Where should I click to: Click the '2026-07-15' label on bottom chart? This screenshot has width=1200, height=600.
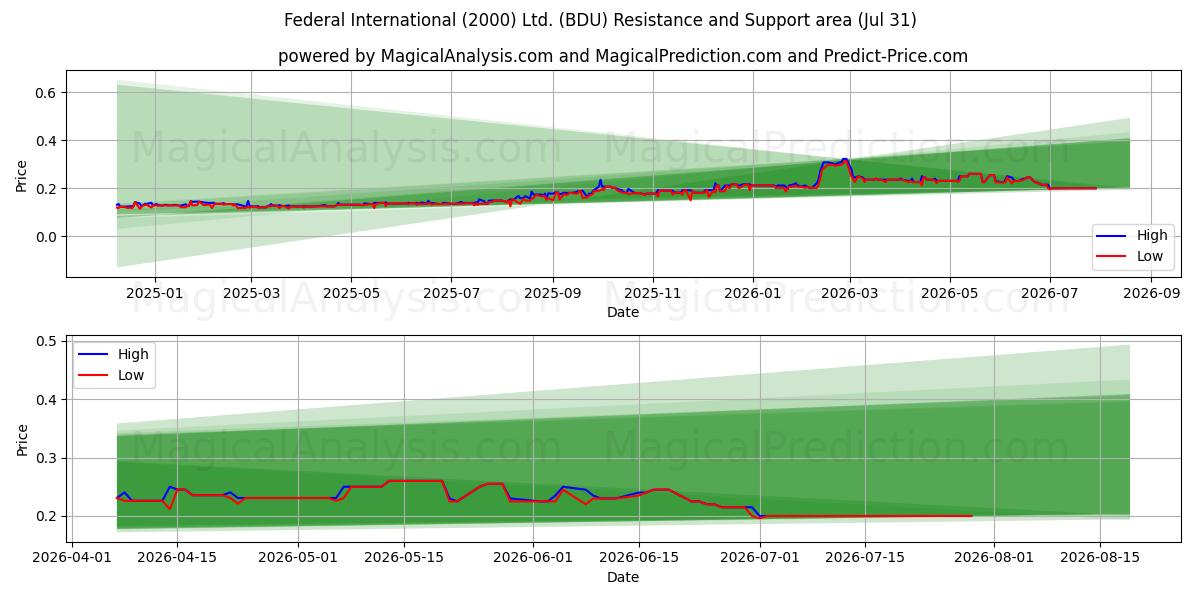click(x=865, y=559)
